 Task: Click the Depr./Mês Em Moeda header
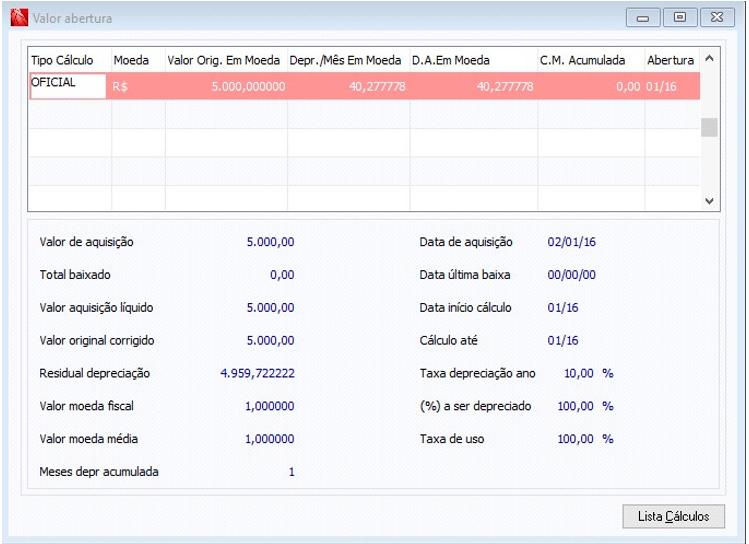click(345, 60)
